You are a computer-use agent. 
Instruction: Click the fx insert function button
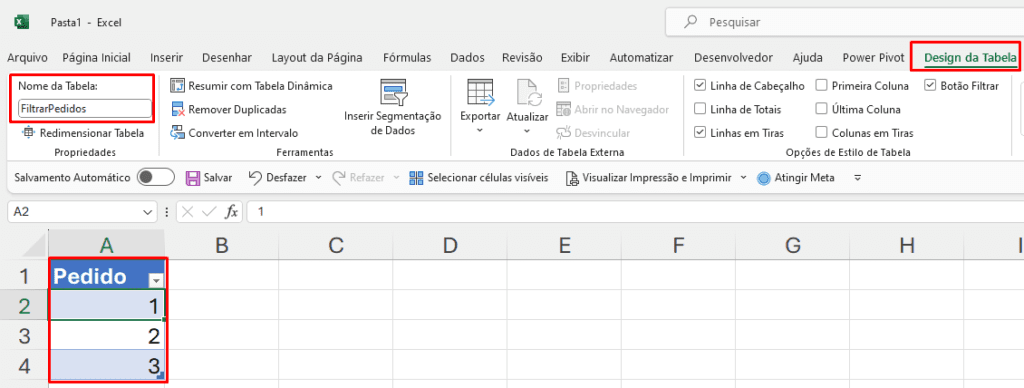(x=231, y=212)
